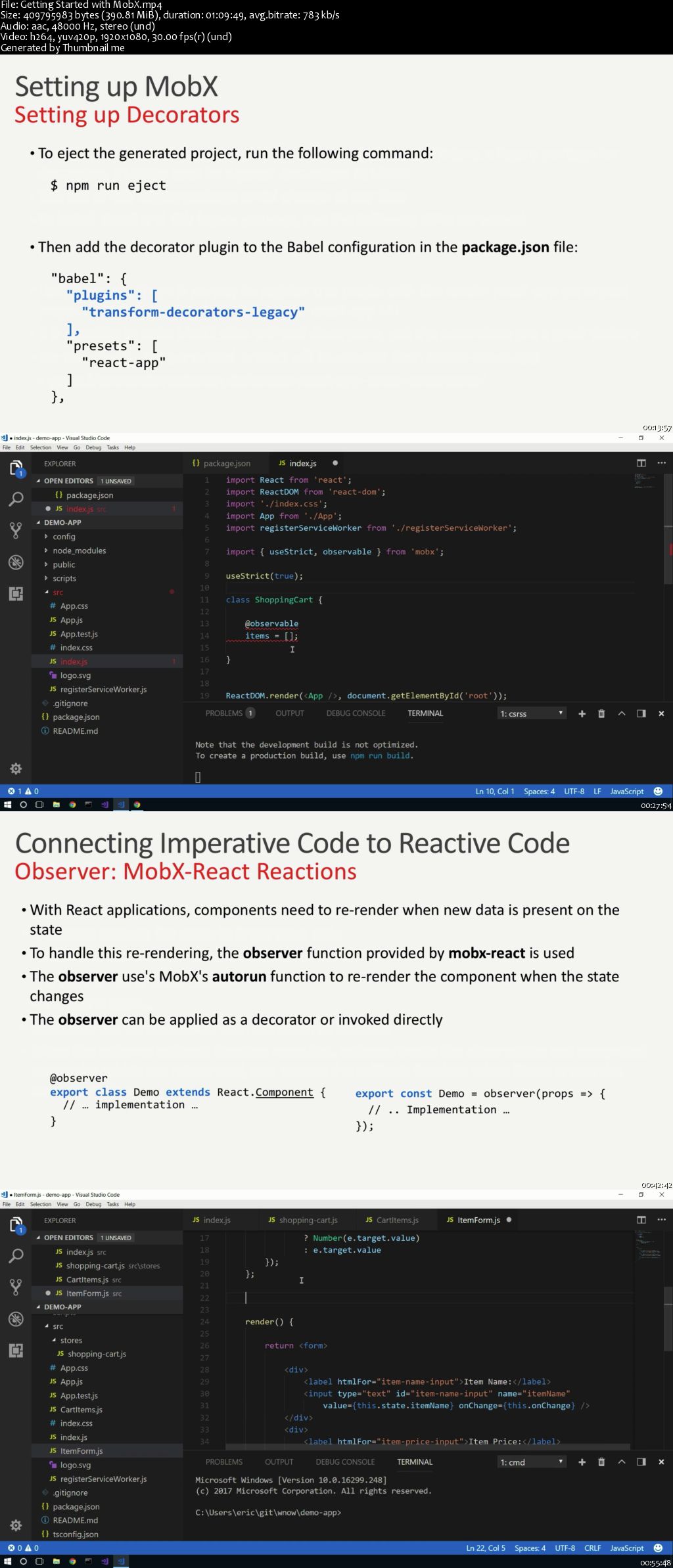Close the csrss terminal panel

click(661, 713)
